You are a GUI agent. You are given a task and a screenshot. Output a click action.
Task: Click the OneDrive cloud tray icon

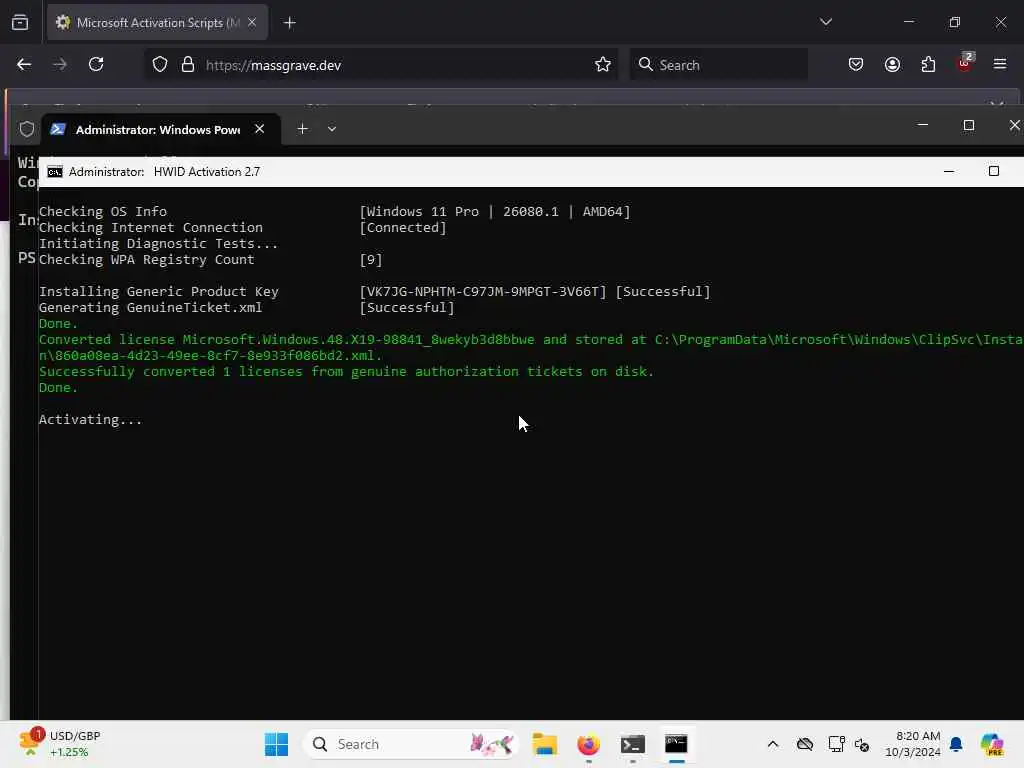(x=805, y=744)
